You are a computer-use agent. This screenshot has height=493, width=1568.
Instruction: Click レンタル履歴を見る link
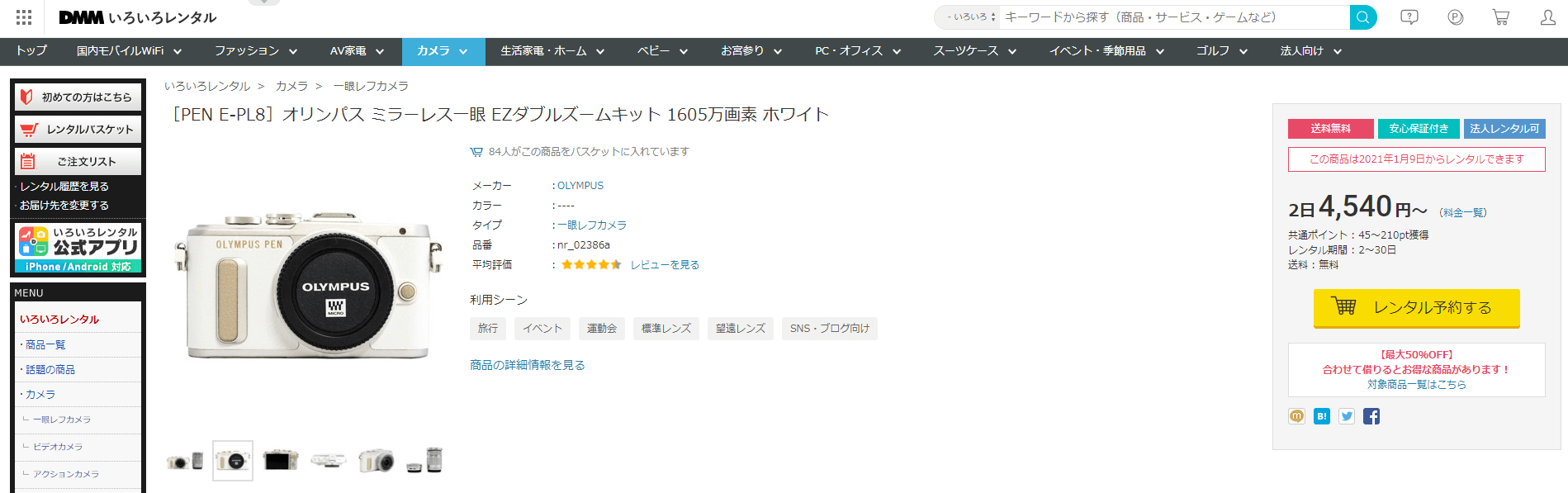coord(64,187)
